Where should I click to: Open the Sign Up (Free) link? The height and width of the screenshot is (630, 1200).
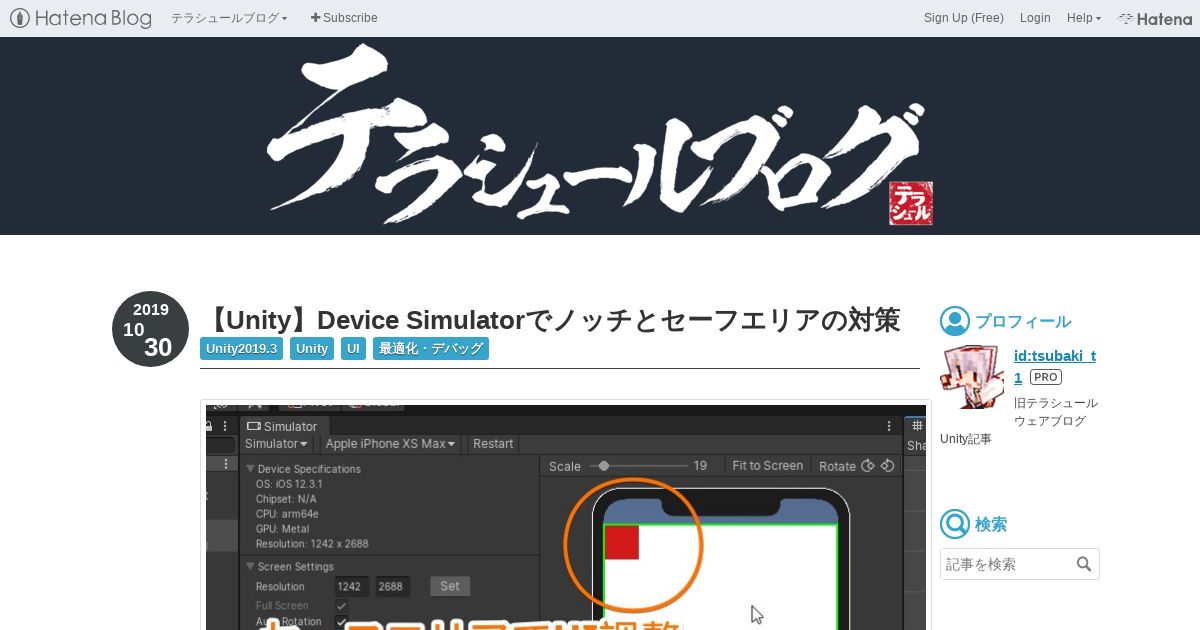click(963, 18)
